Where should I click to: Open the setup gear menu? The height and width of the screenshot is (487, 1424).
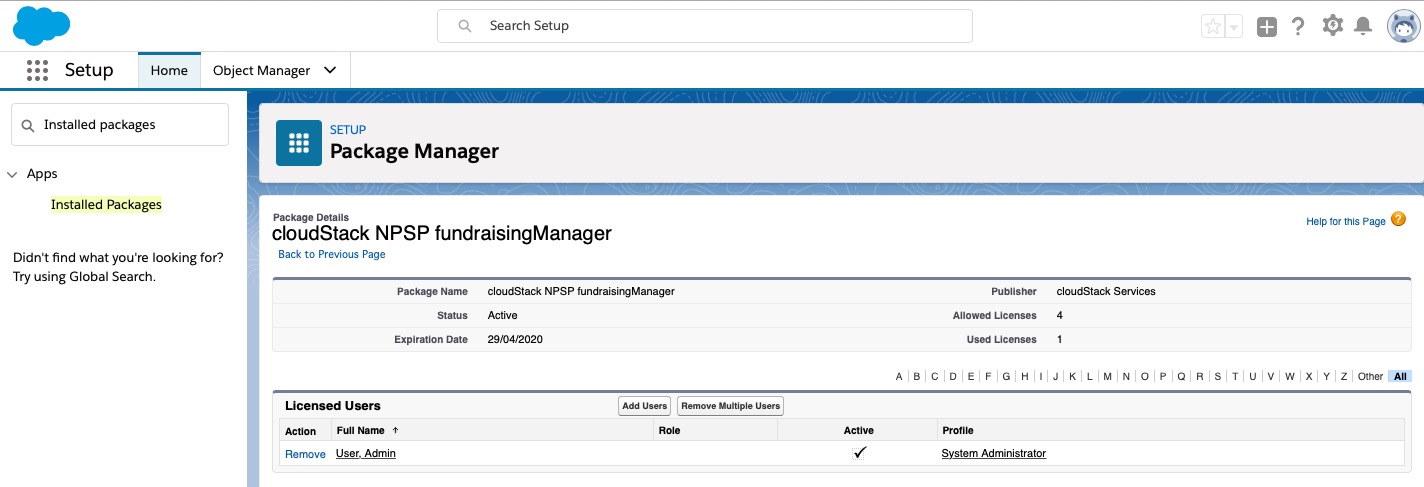click(x=1332, y=26)
